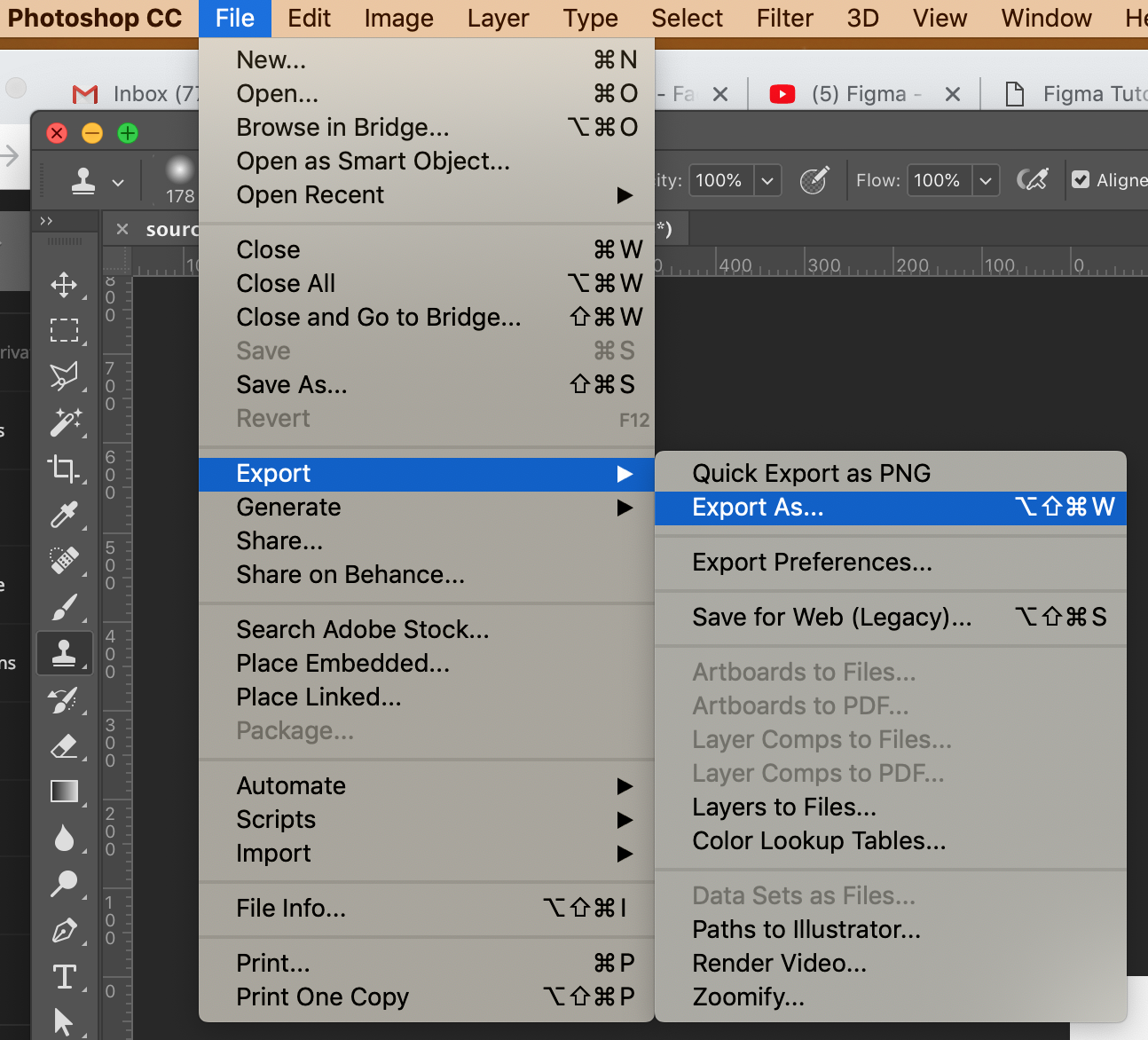Choose Print One Copy
1148x1040 pixels.
tap(427, 997)
